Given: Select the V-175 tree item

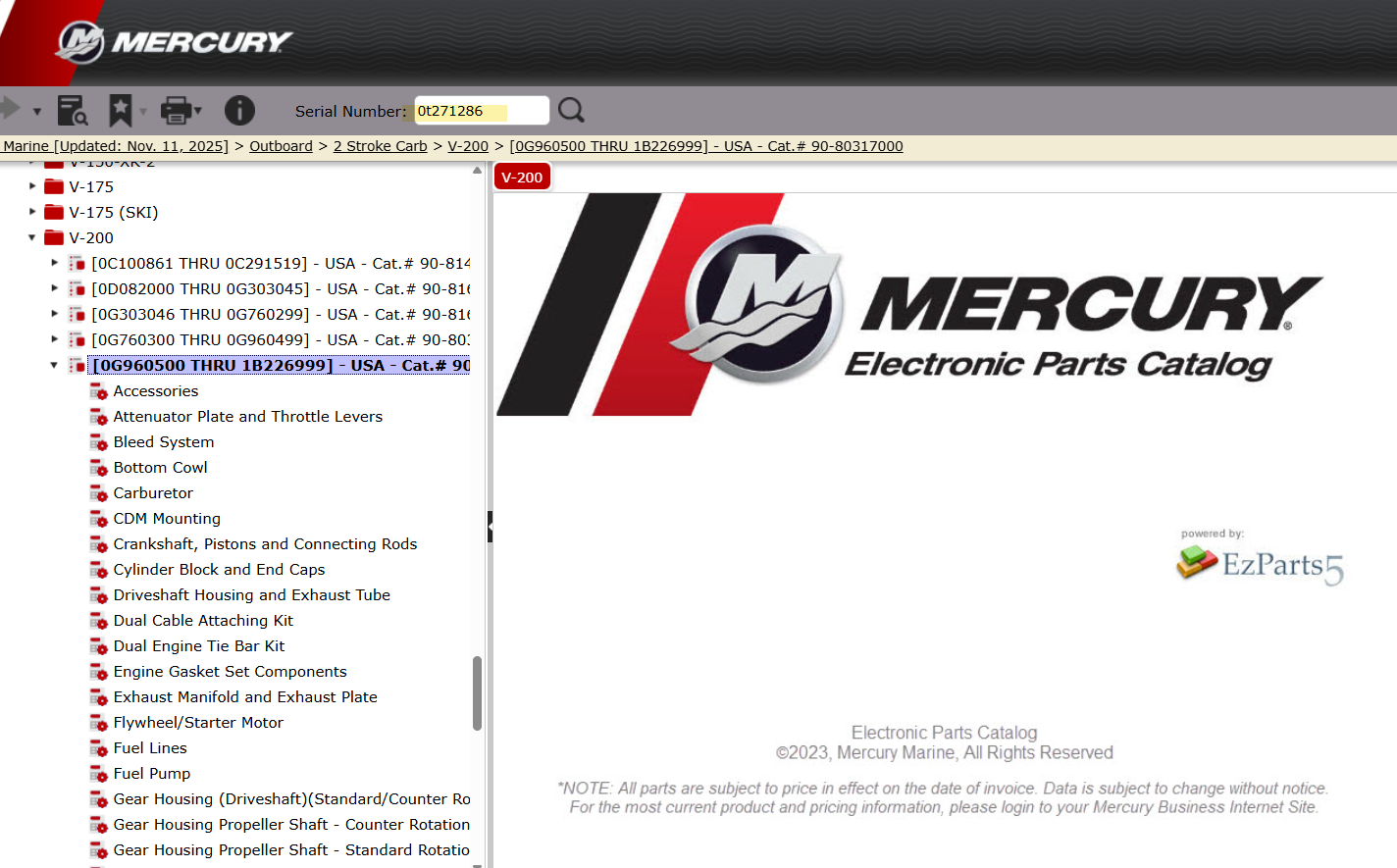Looking at the screenshot, I should 91,186.
